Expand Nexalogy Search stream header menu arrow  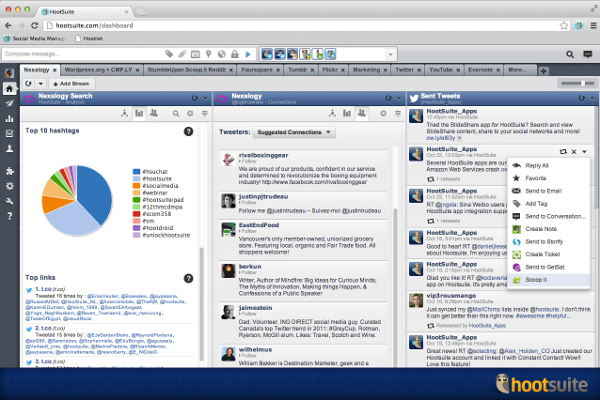[x=205, y=98]
